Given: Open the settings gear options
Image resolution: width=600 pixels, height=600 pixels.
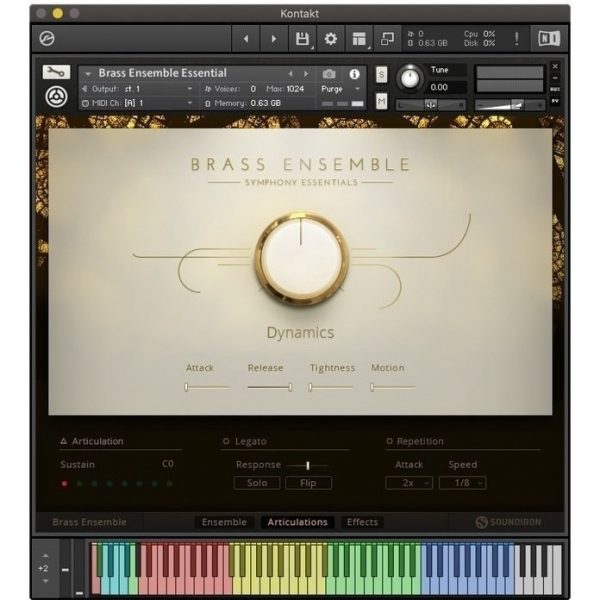Looking at the screenshot, I should [x=331, y=39].
